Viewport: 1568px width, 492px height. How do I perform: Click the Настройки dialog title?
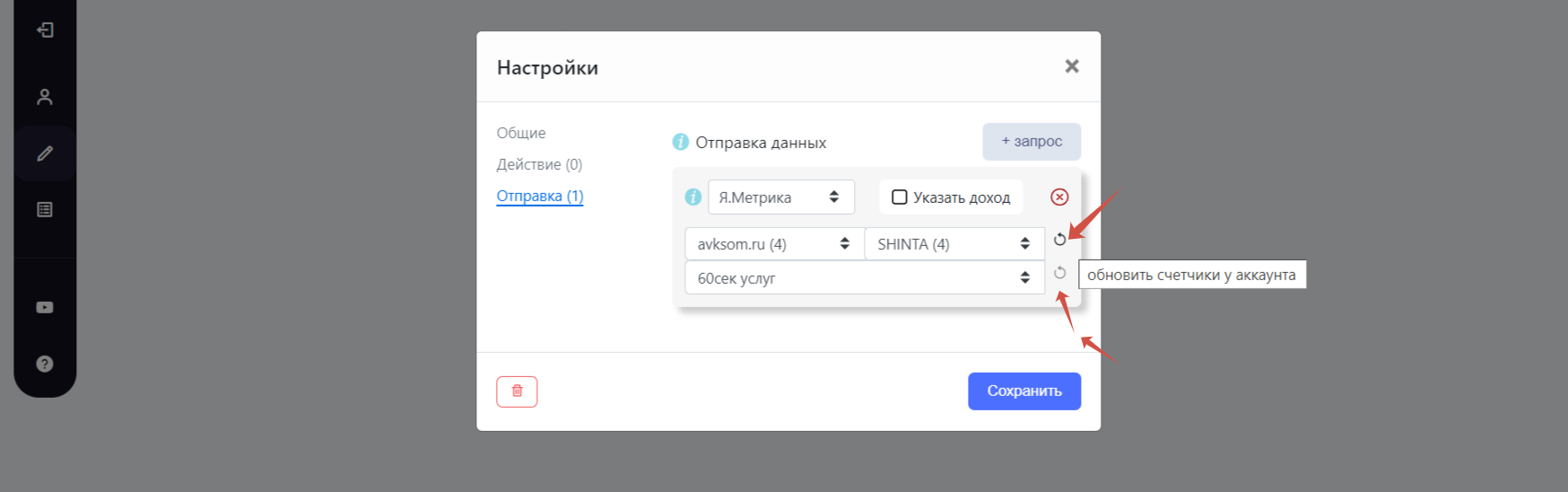click(547, 68)
